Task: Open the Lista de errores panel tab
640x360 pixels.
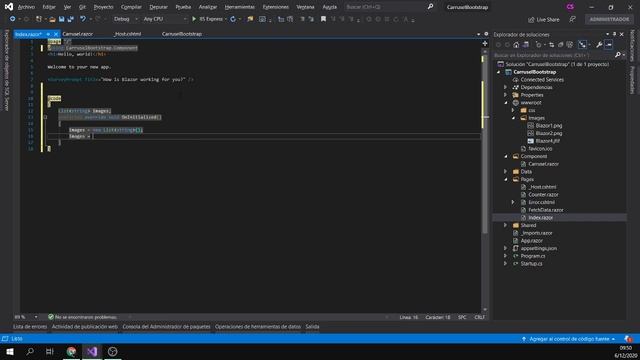Action: [x=30, y=327]
